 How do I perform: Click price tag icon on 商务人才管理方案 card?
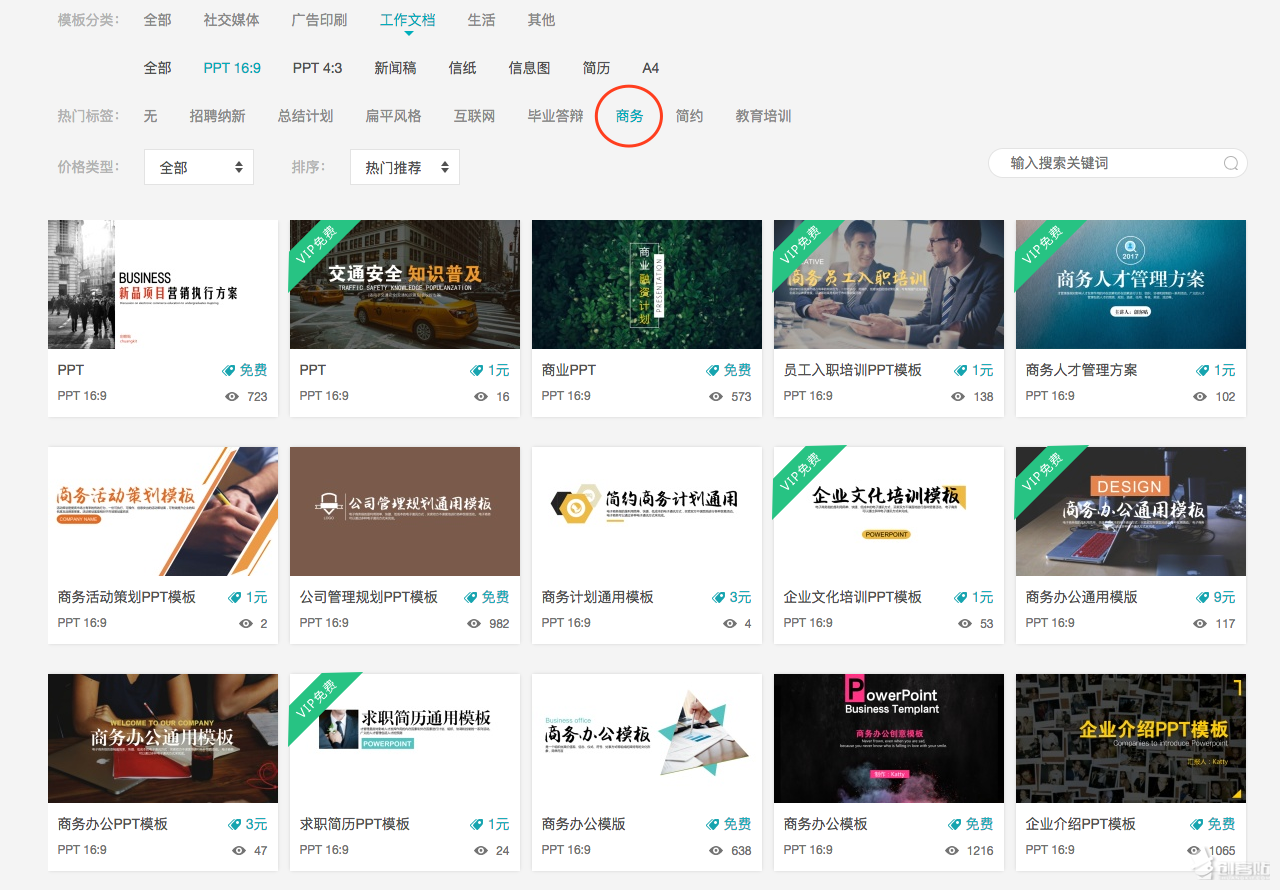click(1203, 370)
